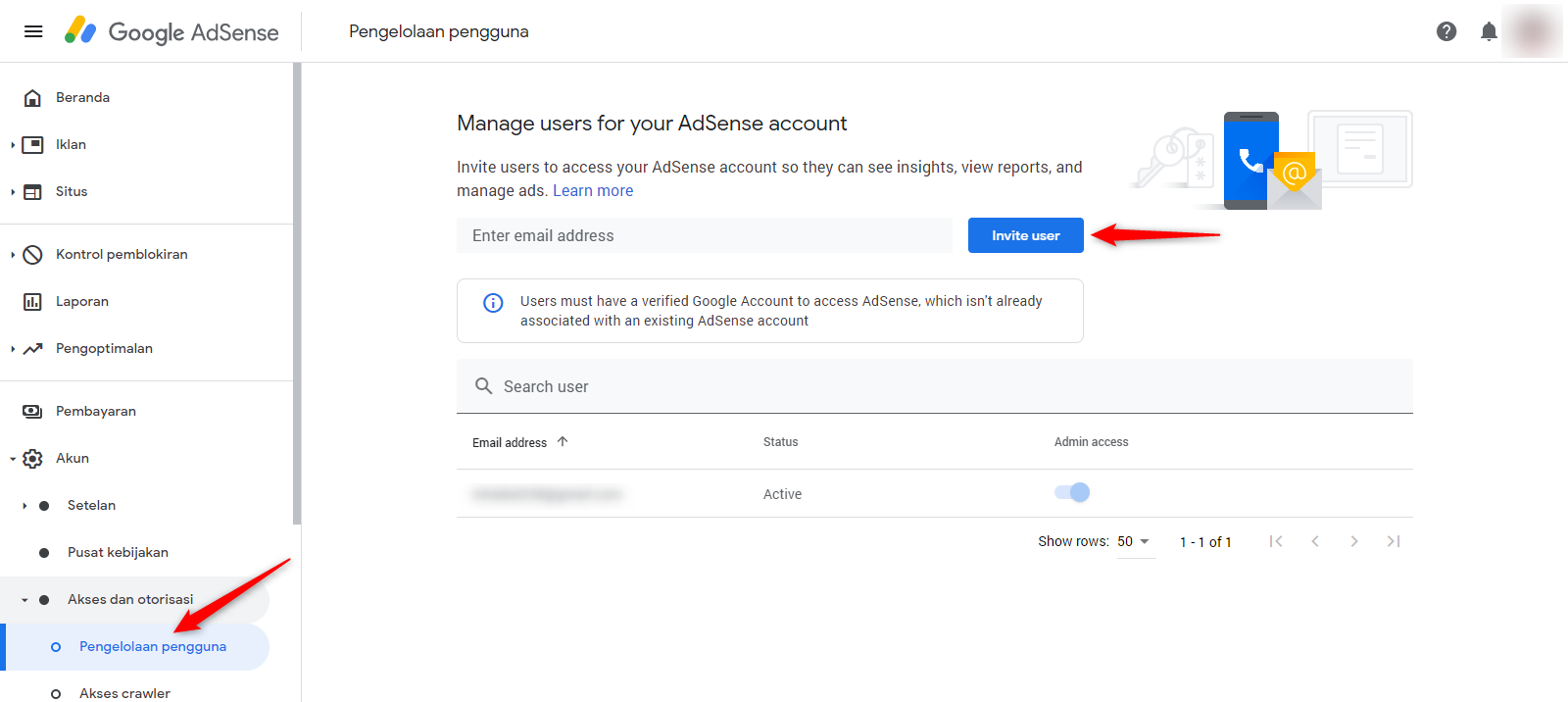The height and width of the screenshot is (702, 1568).
Task: Click the Pembayaran payments icon
Action: 32,412
